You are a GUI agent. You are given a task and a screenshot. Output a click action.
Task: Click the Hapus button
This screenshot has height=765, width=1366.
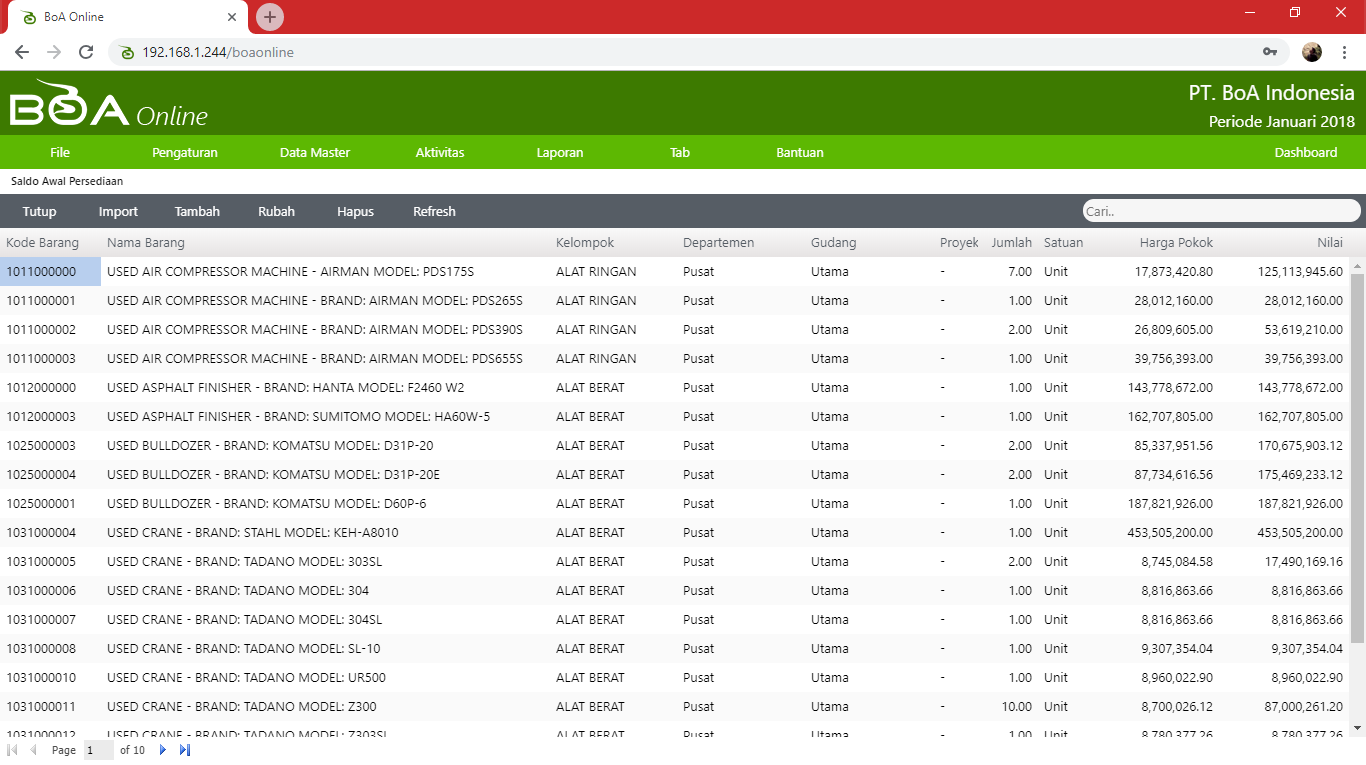[355, 212]
